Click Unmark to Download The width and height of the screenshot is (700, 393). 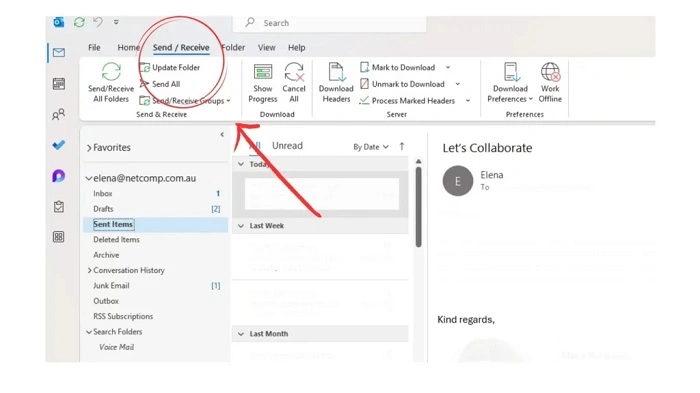[402, 84]
